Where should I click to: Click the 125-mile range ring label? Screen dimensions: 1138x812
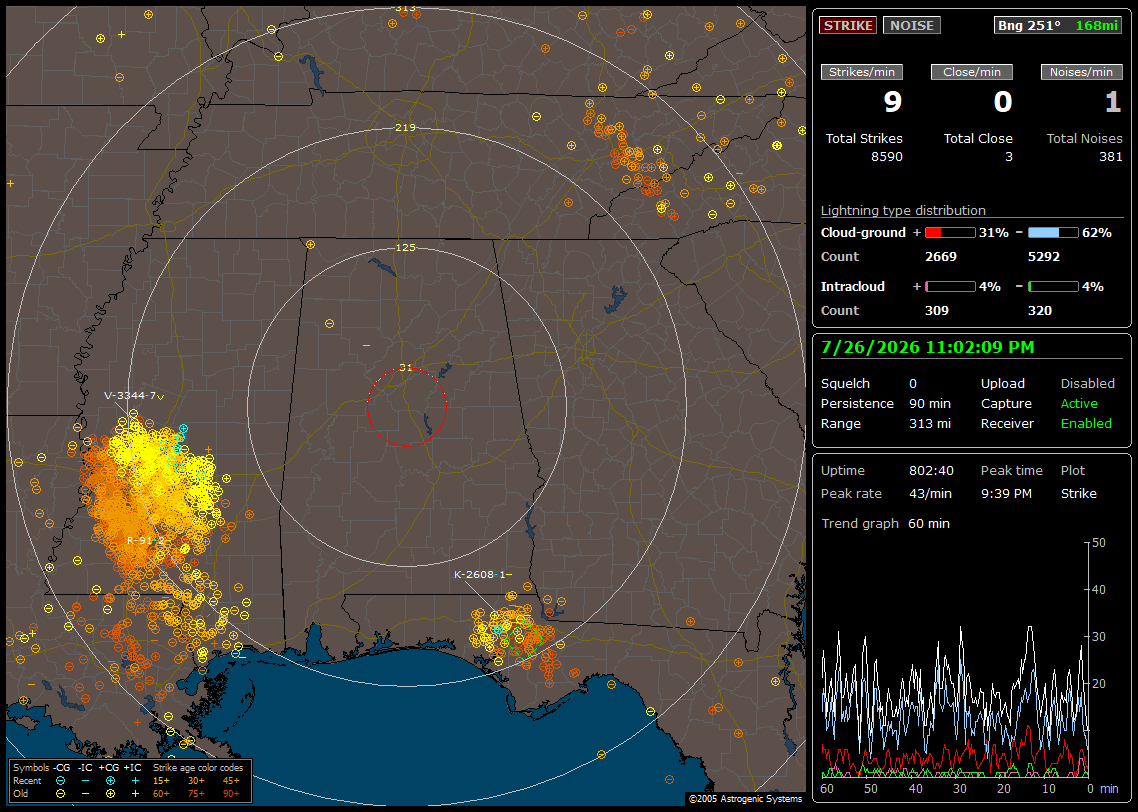(x=405, y=247)
